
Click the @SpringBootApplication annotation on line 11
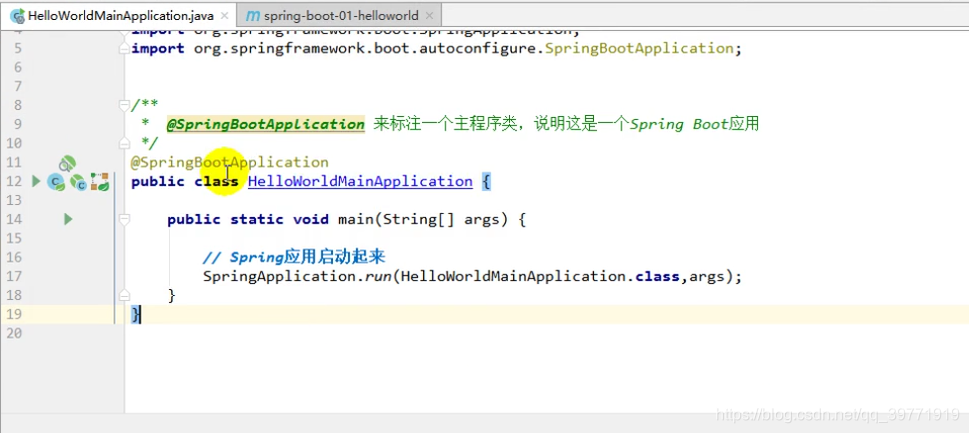[230, 162]
